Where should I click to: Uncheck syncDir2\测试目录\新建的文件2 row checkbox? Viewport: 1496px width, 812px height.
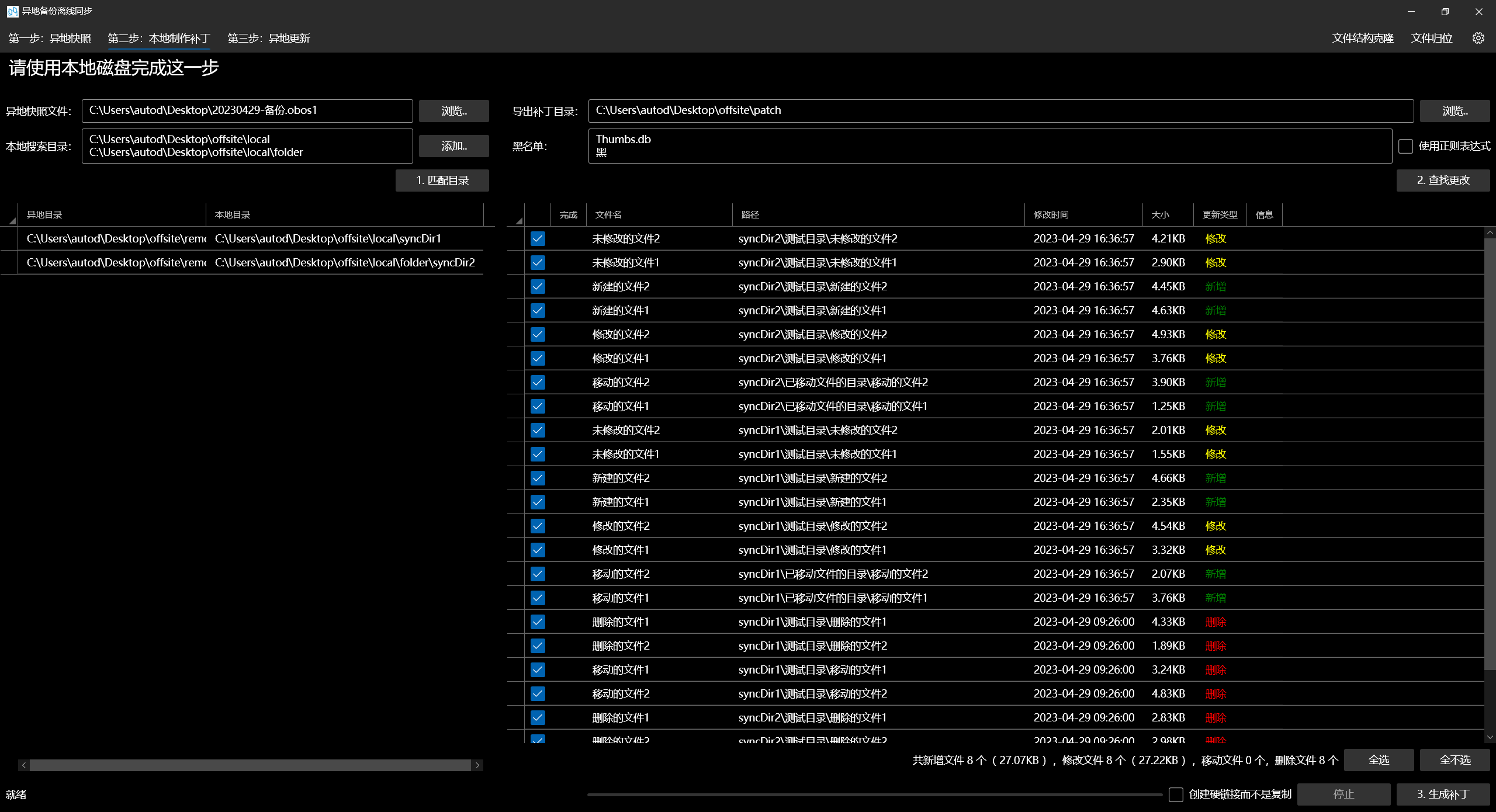click(538, 286)
